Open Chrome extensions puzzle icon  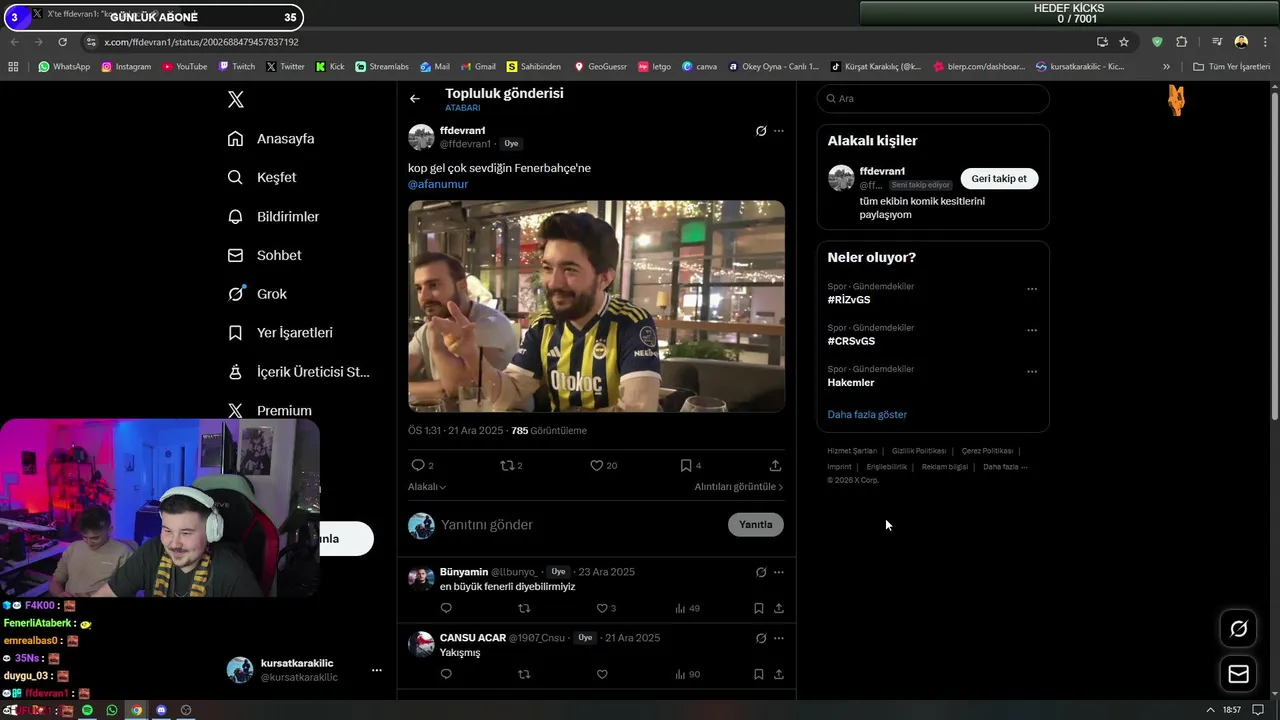1181,42
